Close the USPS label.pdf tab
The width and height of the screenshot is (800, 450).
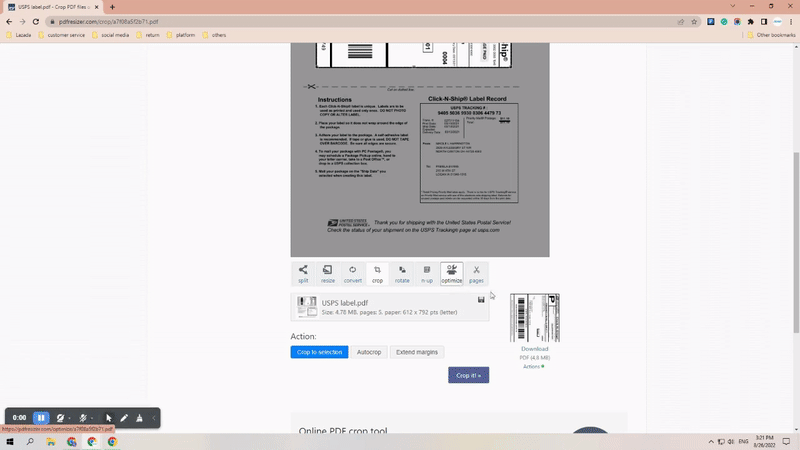pos(96,7)
